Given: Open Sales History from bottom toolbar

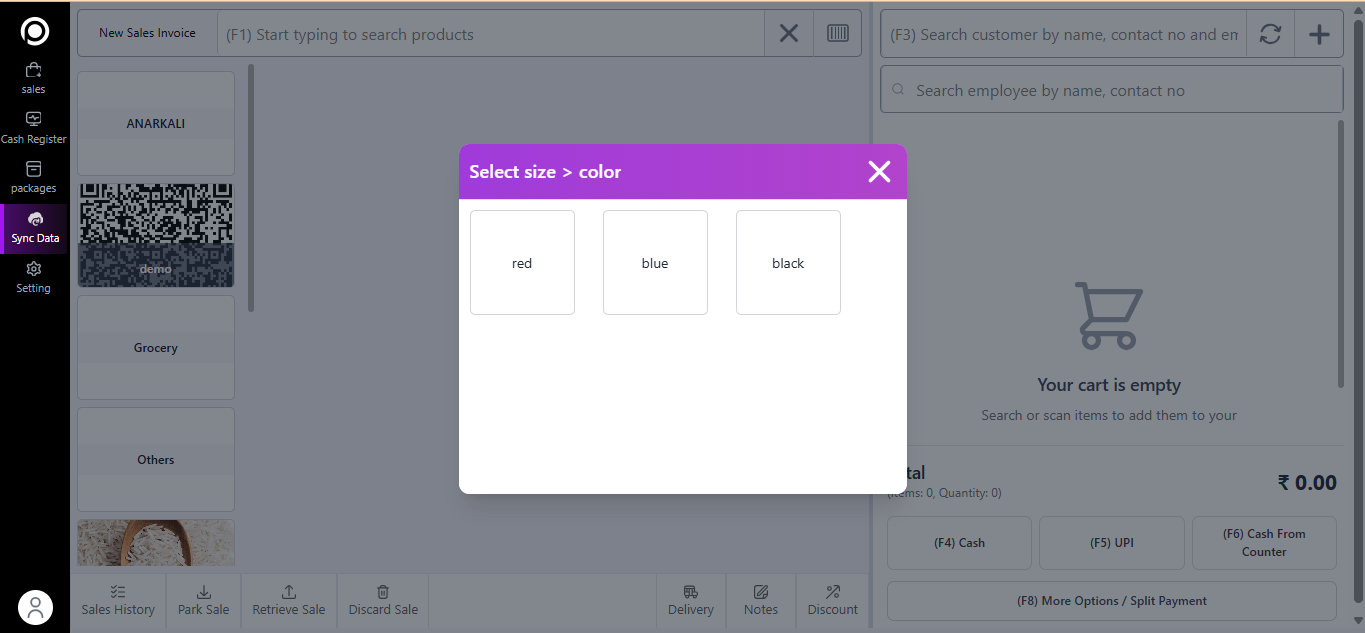Looking at the screenshot, I should [x=118, y=600].
